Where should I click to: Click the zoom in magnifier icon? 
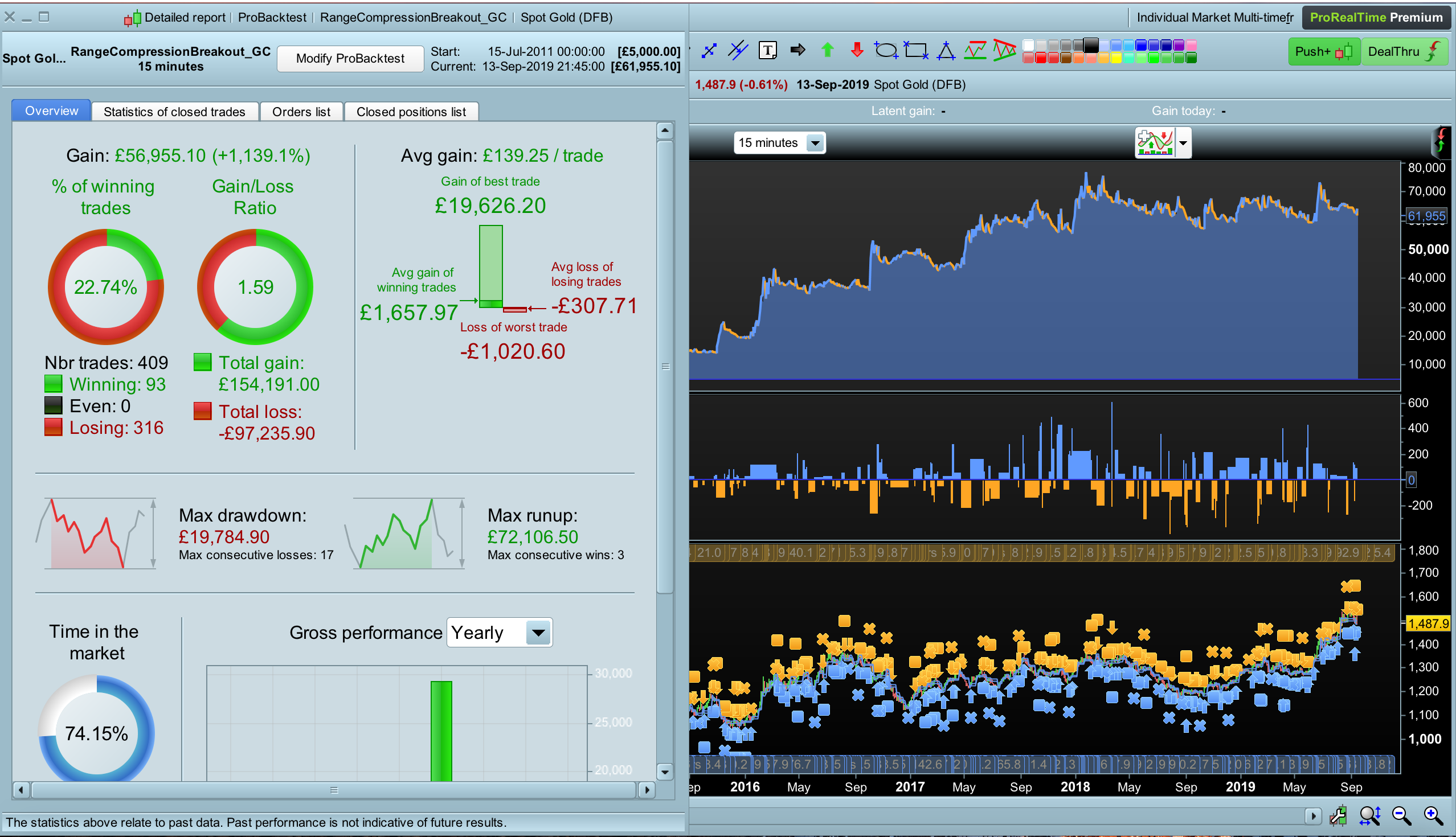click(x=1433, y=815)
